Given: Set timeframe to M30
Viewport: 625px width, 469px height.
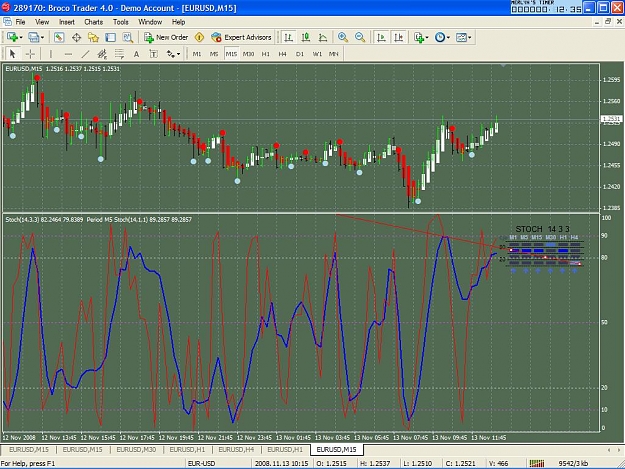Looking at the screenshot, I should point(248,54).
